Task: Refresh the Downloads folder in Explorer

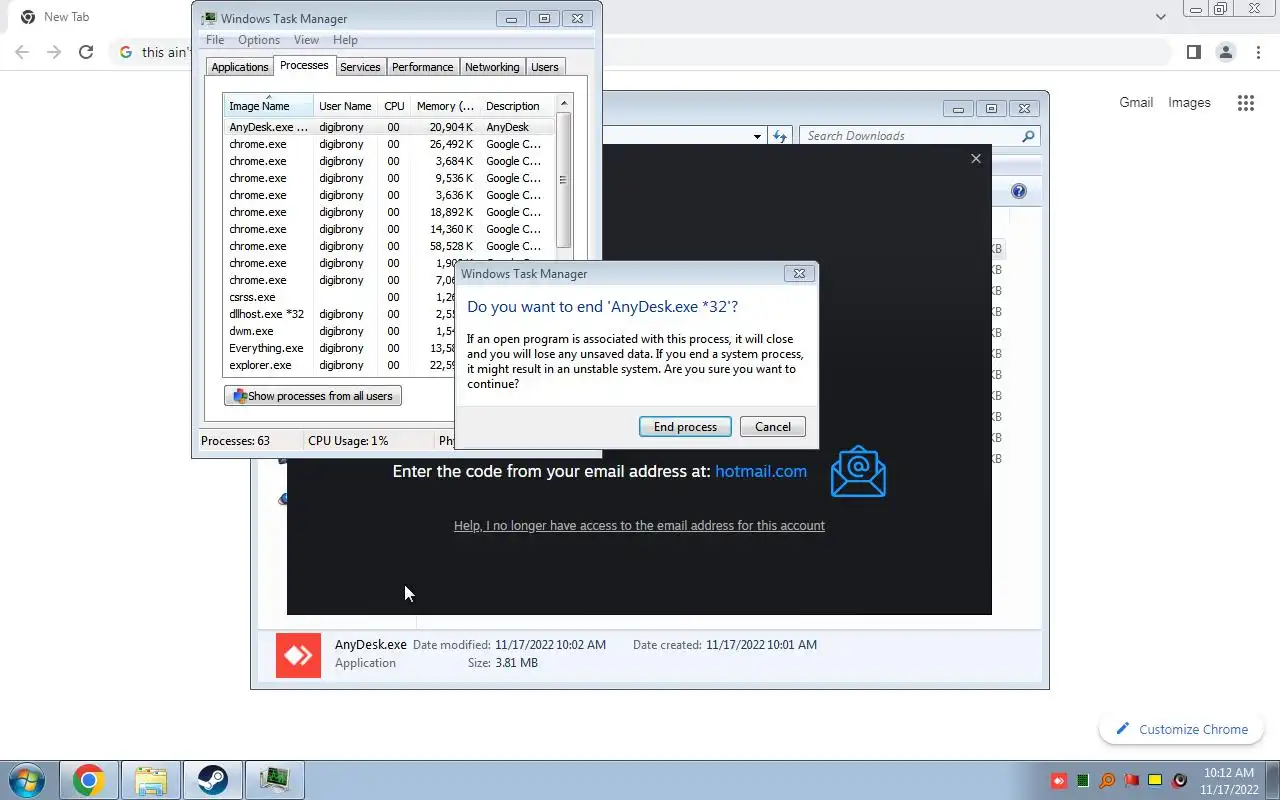Action: point(780,136)
